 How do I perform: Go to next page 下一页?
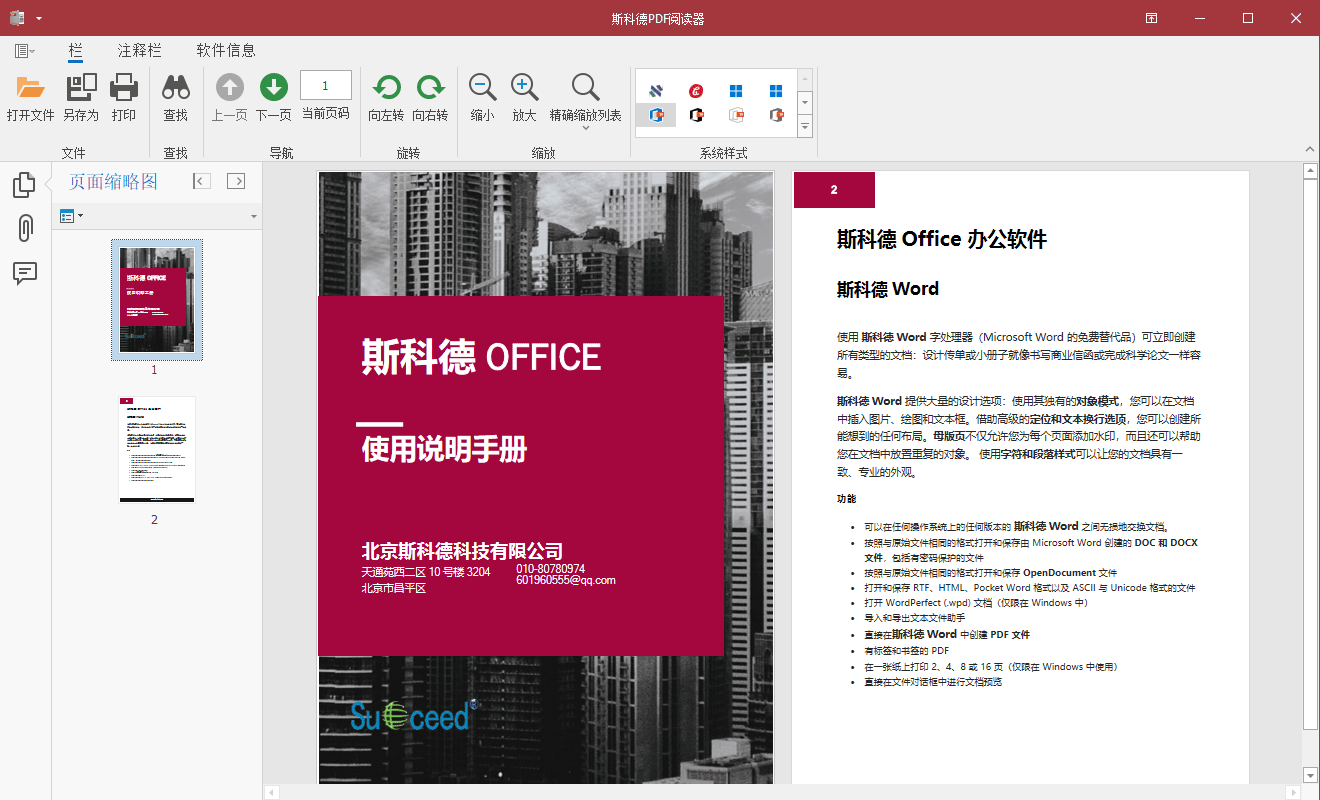(x=274, y=98)
